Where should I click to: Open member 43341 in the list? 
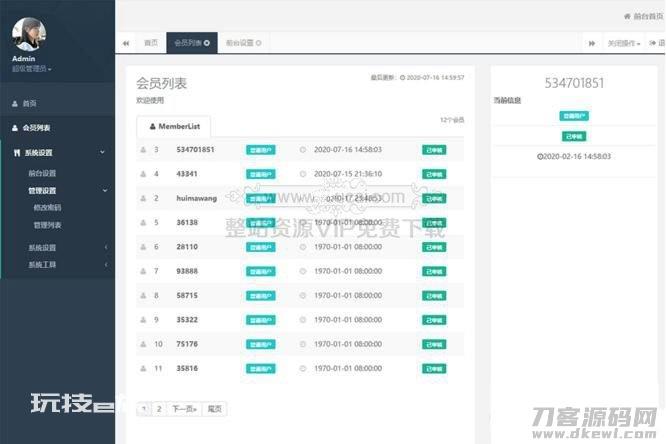point(187,174)
